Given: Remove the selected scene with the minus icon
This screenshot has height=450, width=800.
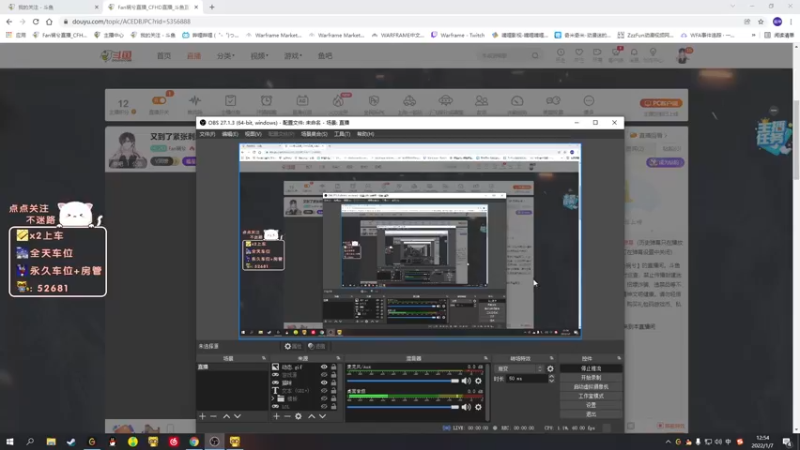Looking at the screenshot, I should (x=214, y=416).
